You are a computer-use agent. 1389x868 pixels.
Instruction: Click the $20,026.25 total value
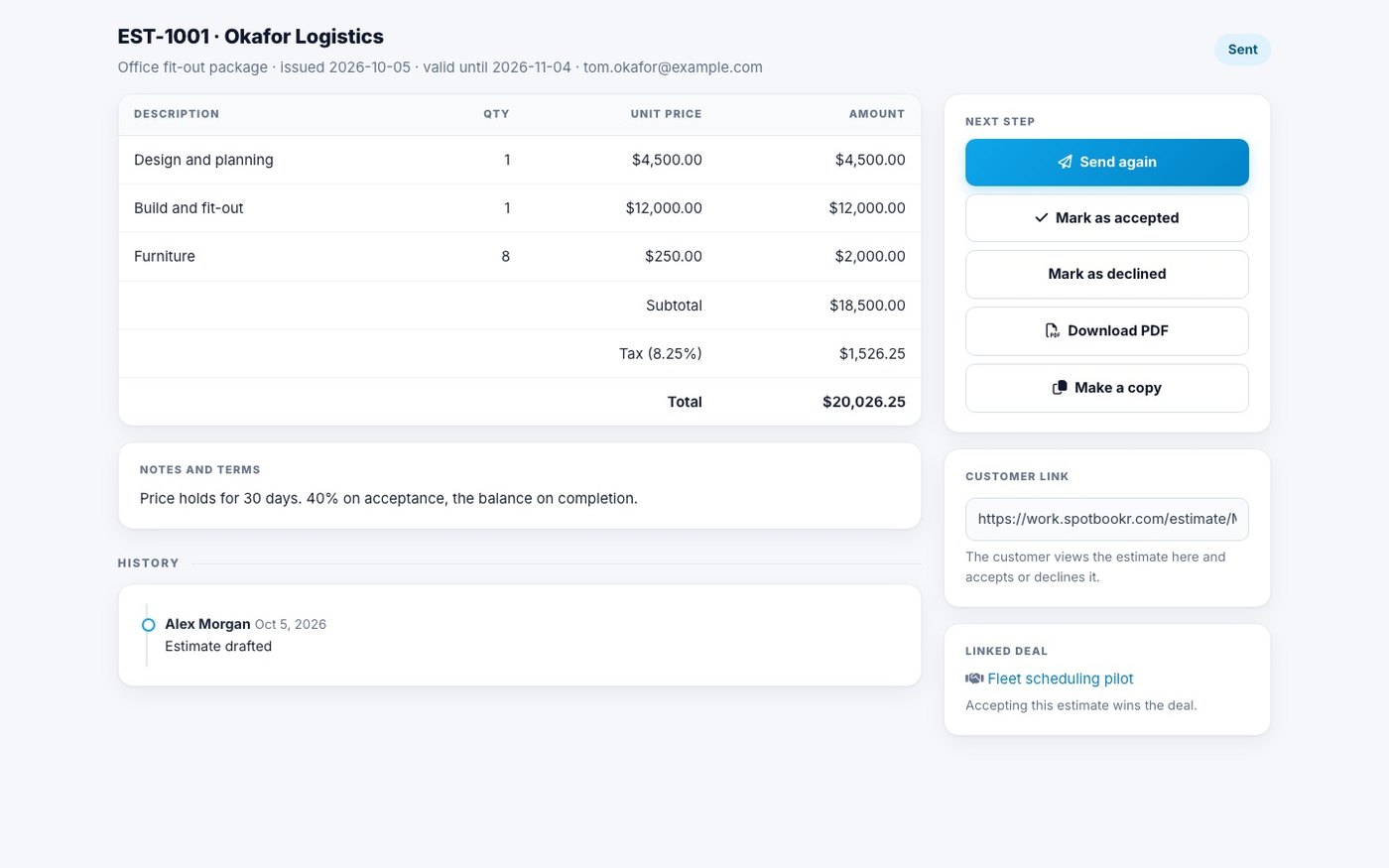click(x=864, y=402)
